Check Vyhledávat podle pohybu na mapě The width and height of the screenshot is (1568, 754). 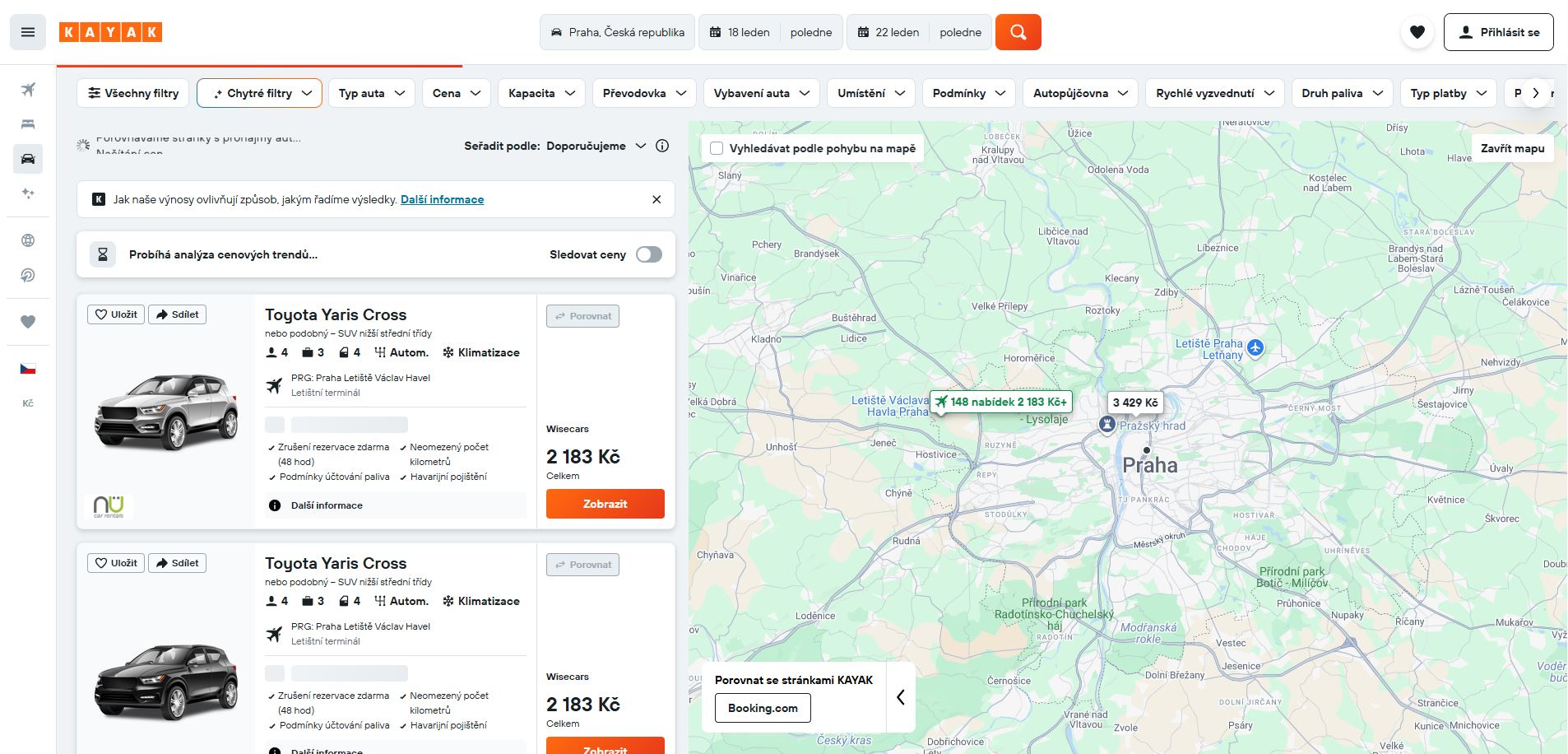717,148
